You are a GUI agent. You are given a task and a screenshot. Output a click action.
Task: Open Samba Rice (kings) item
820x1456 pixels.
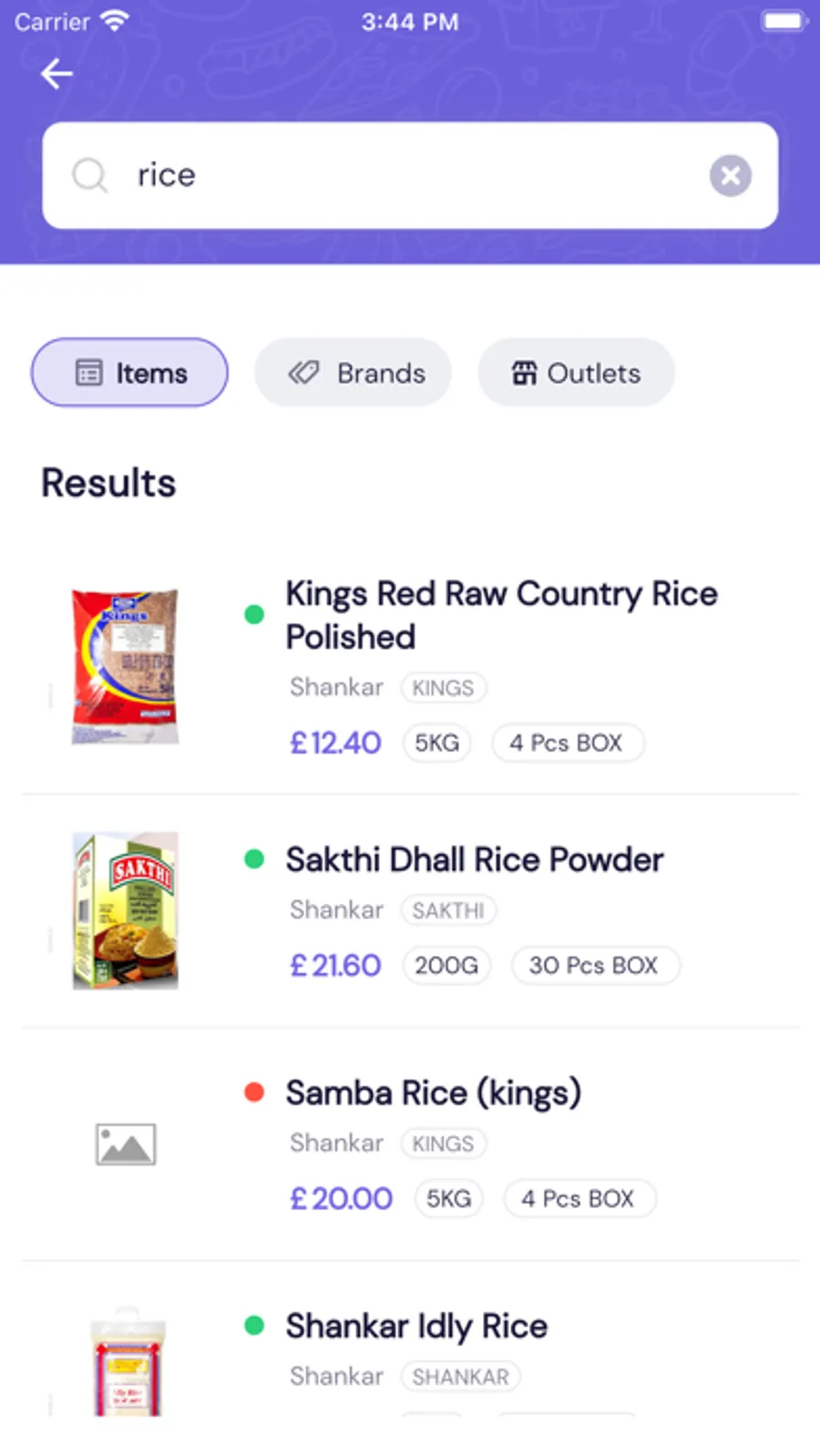tap(433, 1093)
